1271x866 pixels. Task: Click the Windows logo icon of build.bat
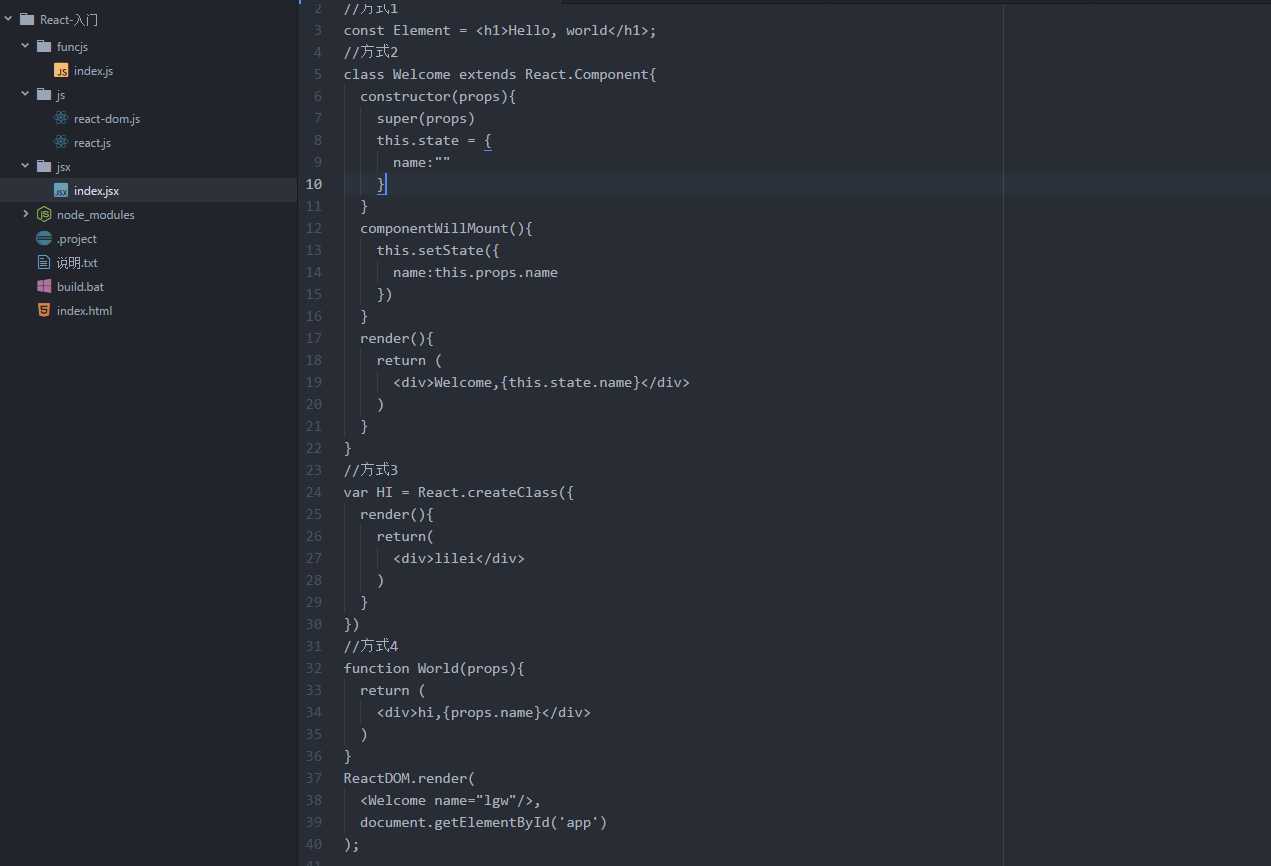tap(44, 286)
